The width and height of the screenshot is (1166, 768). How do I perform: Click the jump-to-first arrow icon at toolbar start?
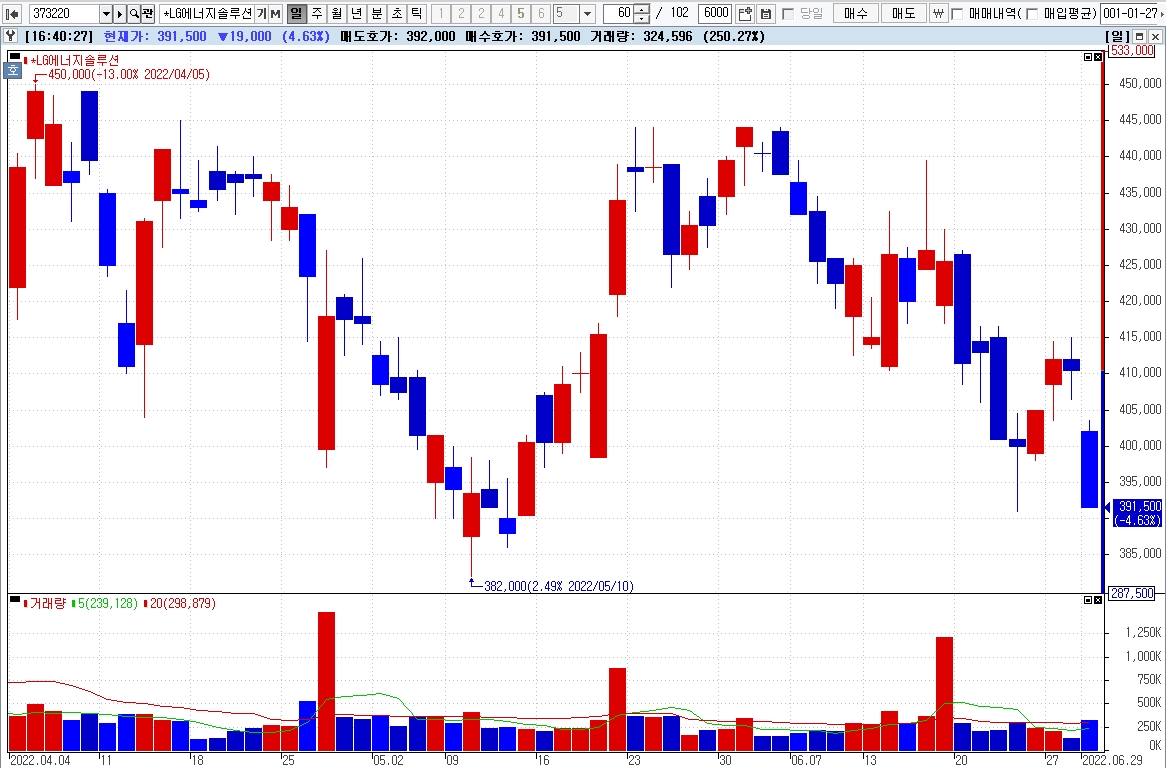(x=12, y=13)
